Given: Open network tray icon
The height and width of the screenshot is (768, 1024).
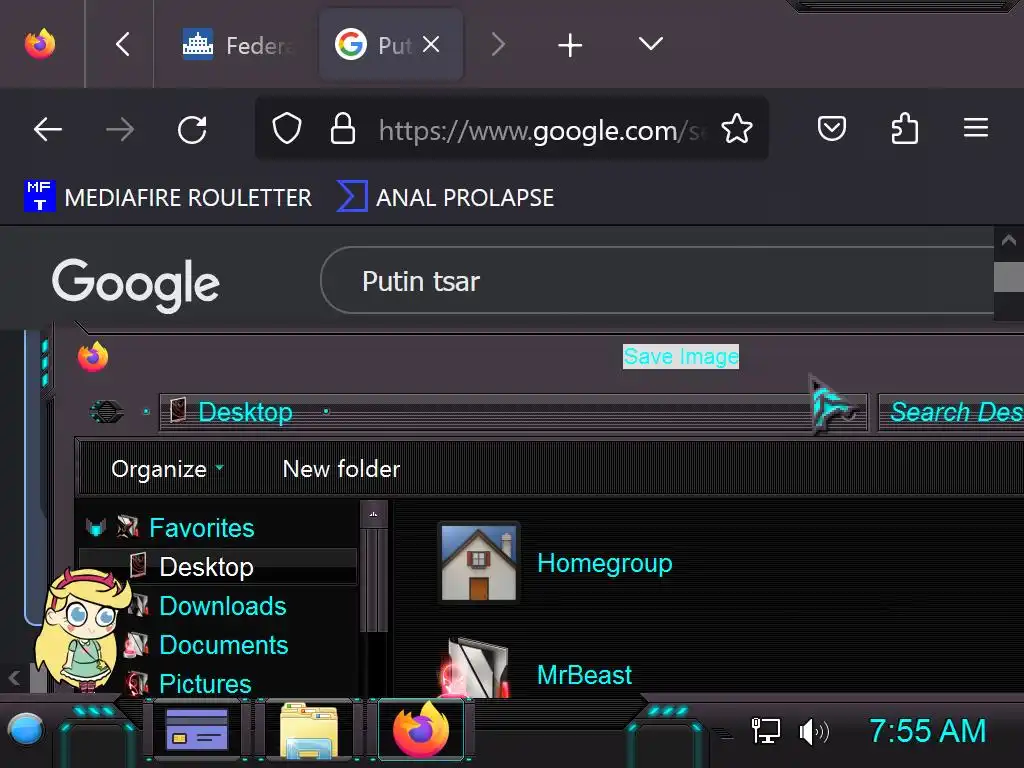Looking at the screenshot, I should 765,731.
